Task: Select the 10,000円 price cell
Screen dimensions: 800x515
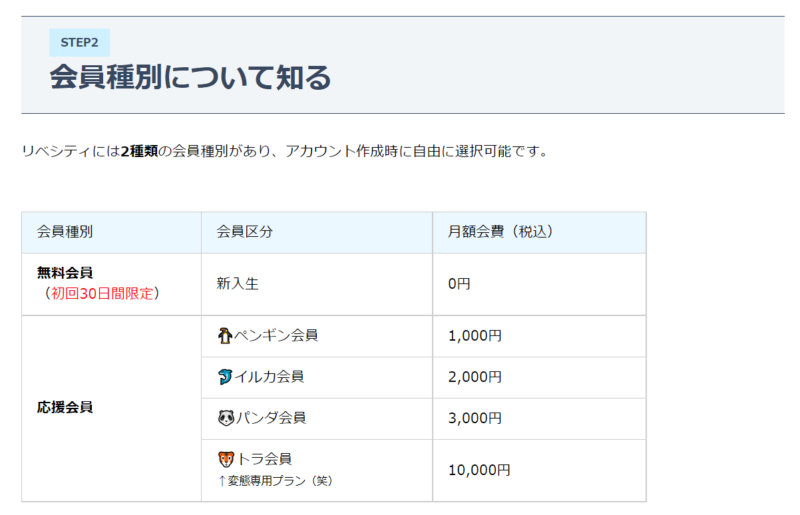Action: click(x=479, y=470)
